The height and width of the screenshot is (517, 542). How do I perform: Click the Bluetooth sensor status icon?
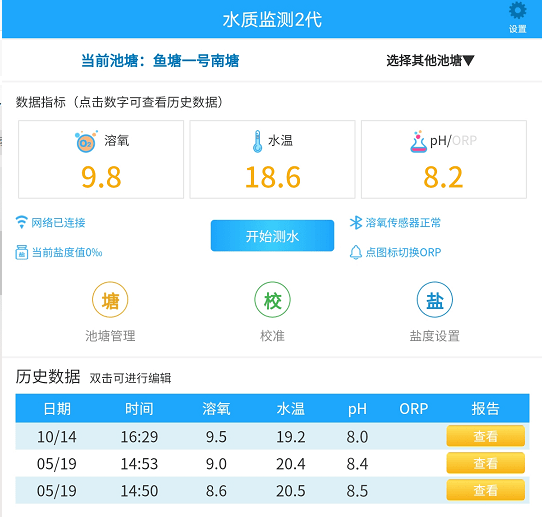click(356, 223)
